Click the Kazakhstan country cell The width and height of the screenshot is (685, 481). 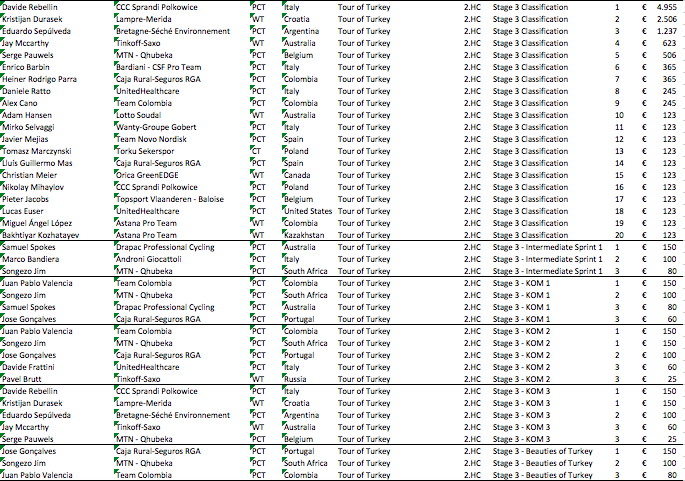click(x=304, y=235)
